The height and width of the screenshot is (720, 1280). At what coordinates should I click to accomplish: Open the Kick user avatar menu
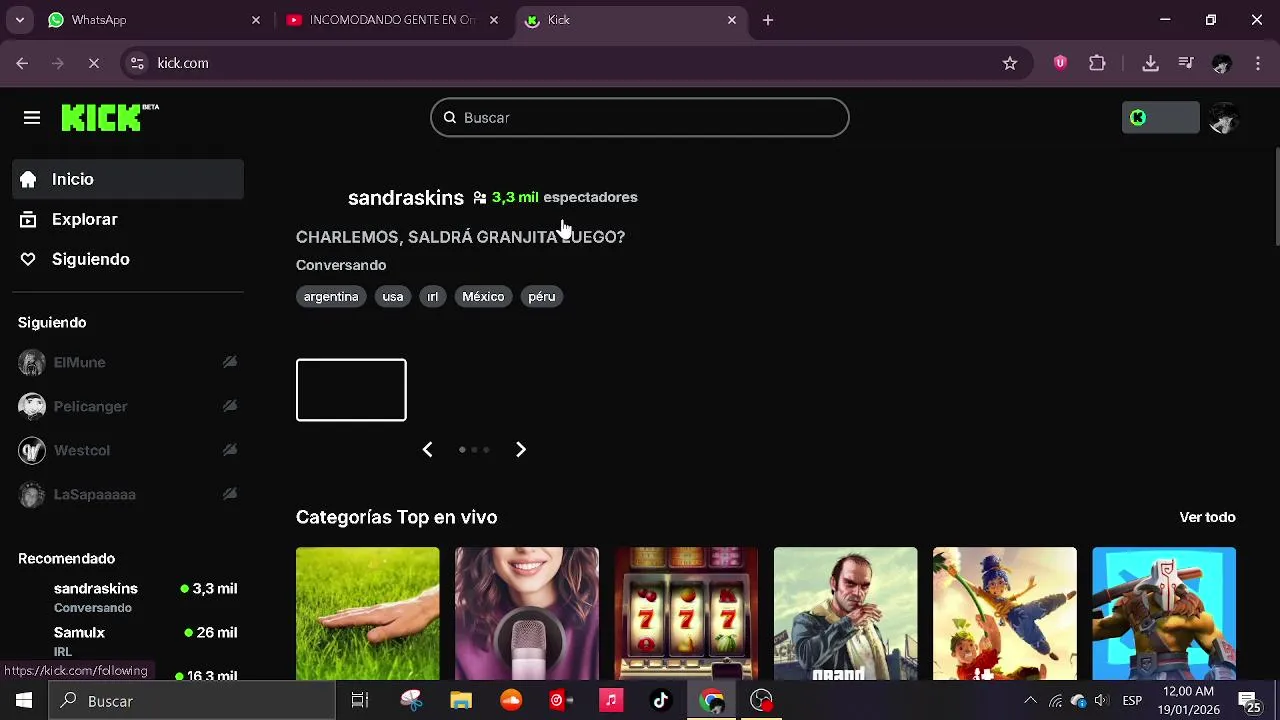pyautogui.click(x=1222, y=118)
